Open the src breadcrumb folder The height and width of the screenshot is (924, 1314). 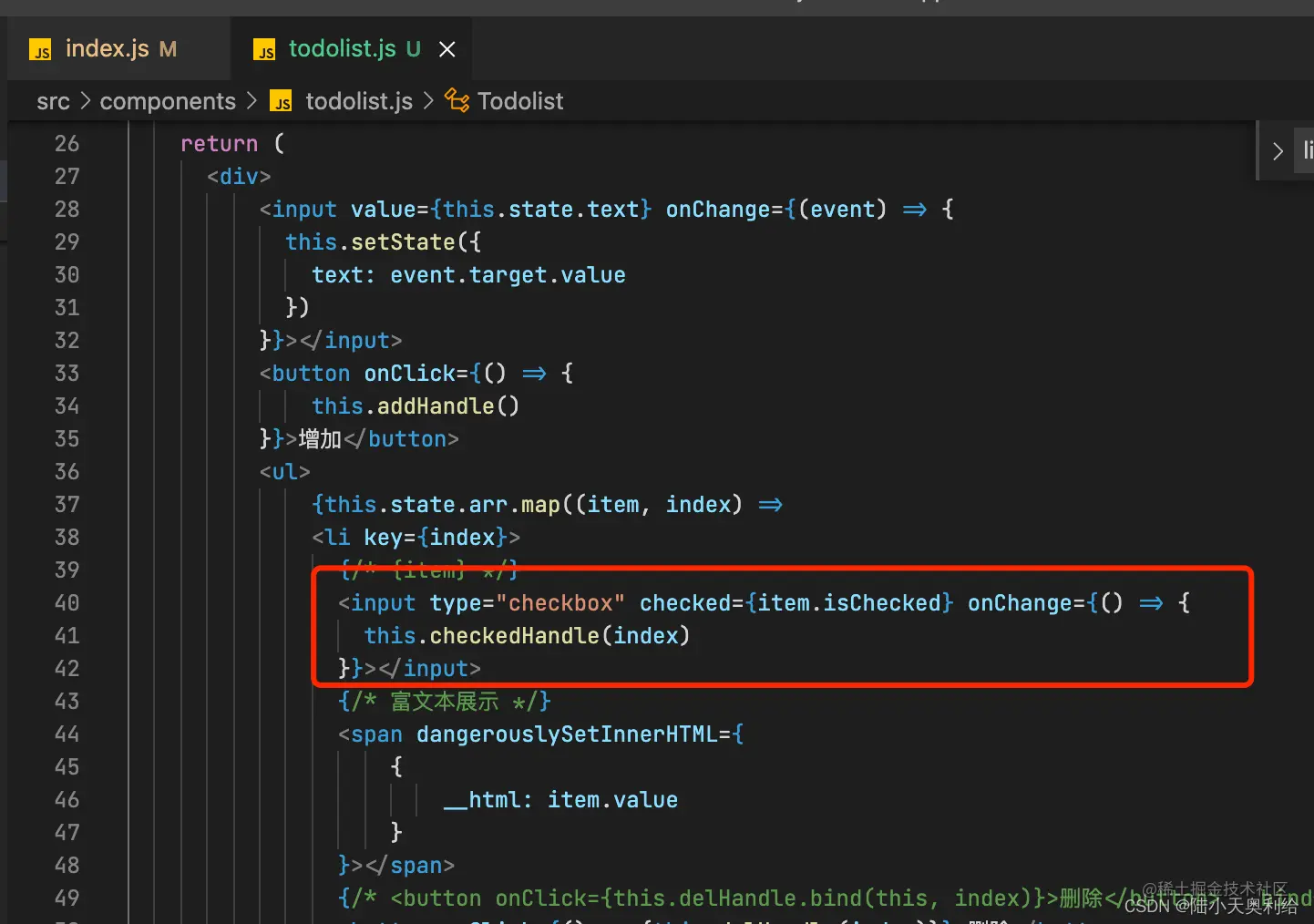click(x=53, y=101)
